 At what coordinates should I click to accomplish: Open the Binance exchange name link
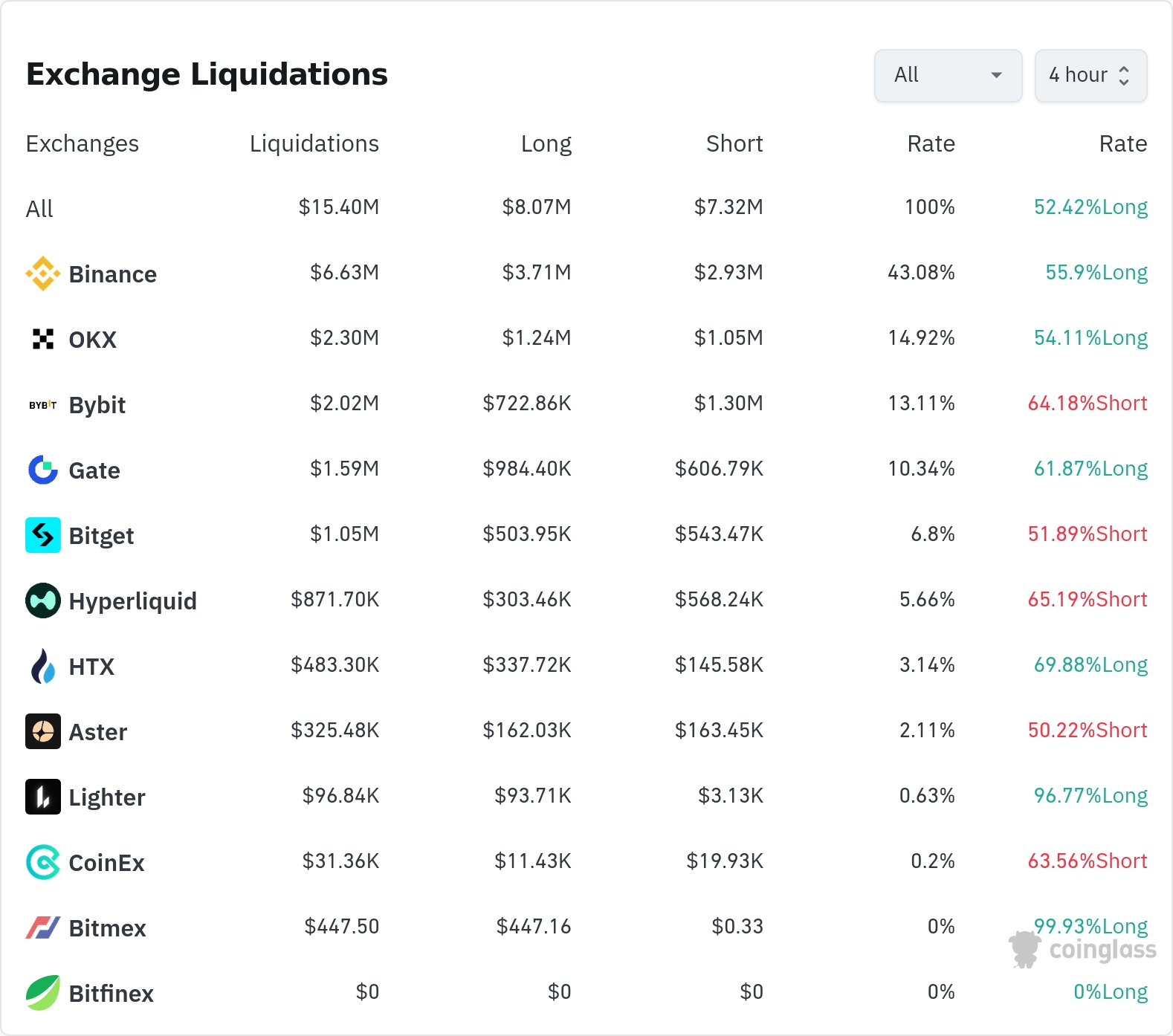pyautogui.click(x=113, y=274)
